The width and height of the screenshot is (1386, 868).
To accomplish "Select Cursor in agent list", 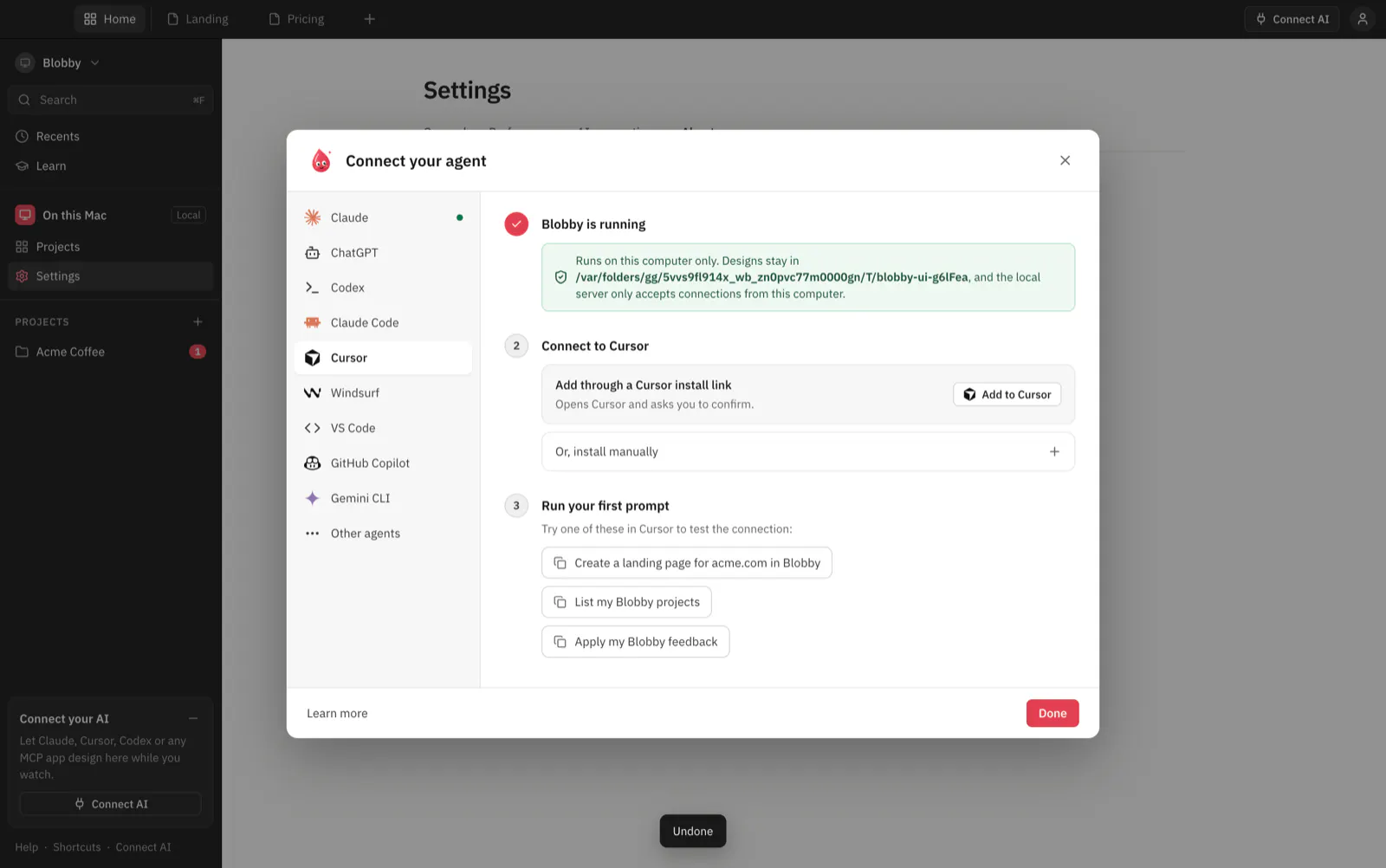I will tap(383, 358).
